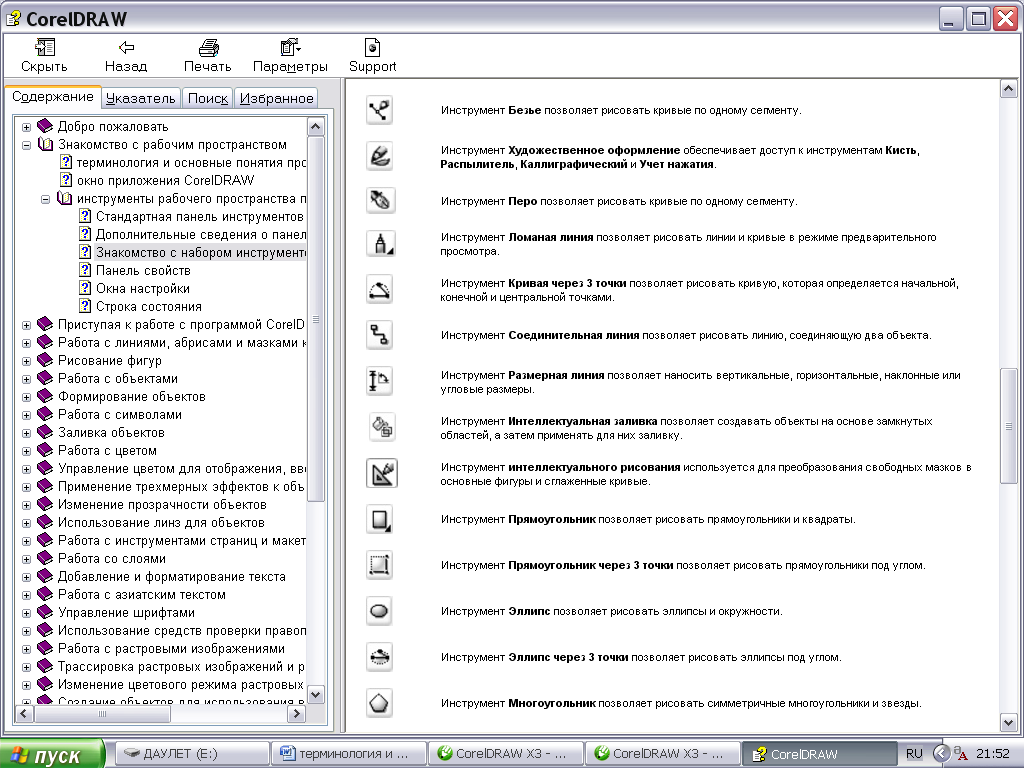Click the 3-point rectangle tool icon
Image resolution: width=1024 pixels, height=768 pixels.
379,565
